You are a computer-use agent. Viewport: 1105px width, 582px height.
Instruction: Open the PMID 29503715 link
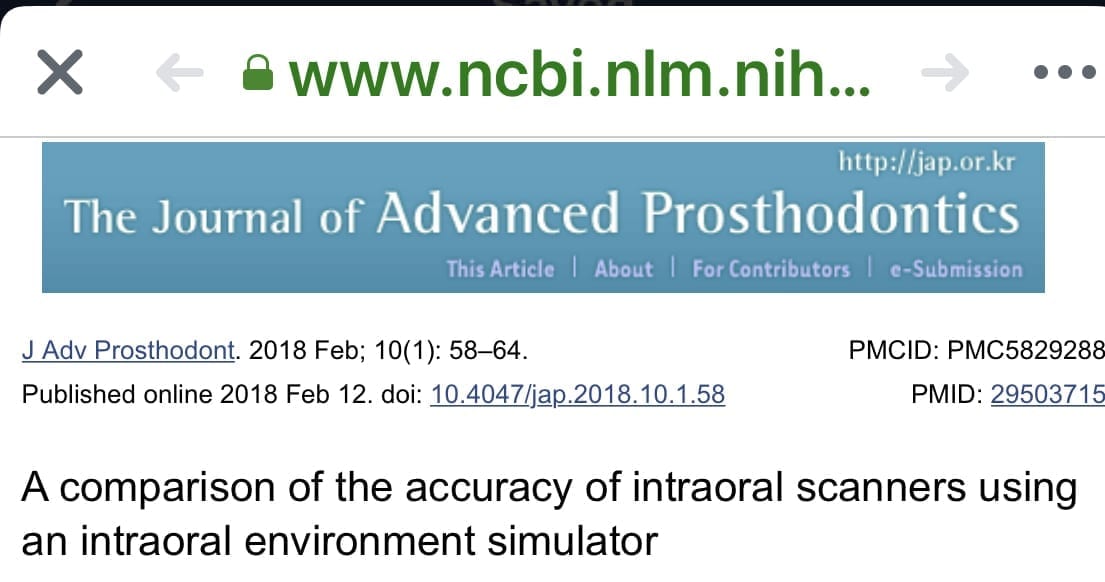click(x=1047, y=395)
